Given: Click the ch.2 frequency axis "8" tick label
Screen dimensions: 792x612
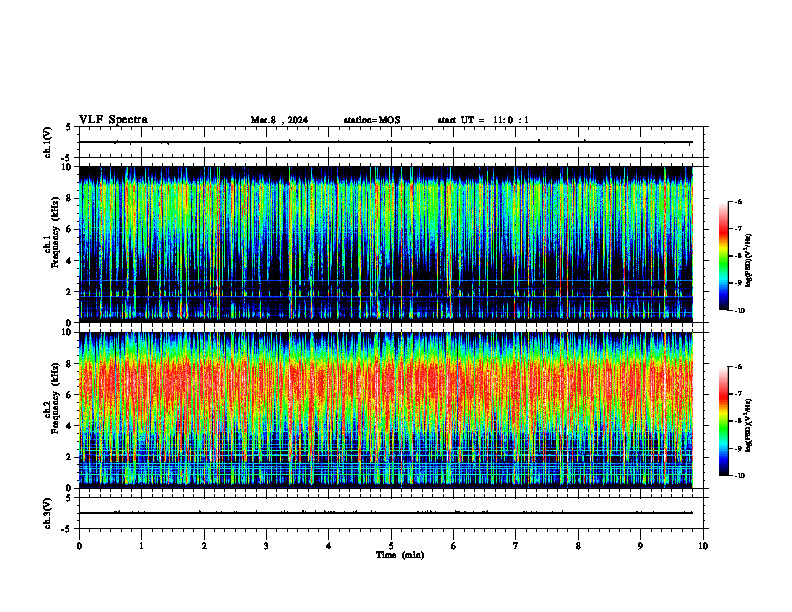Looking at the screenshot, I should coord(70,364).
